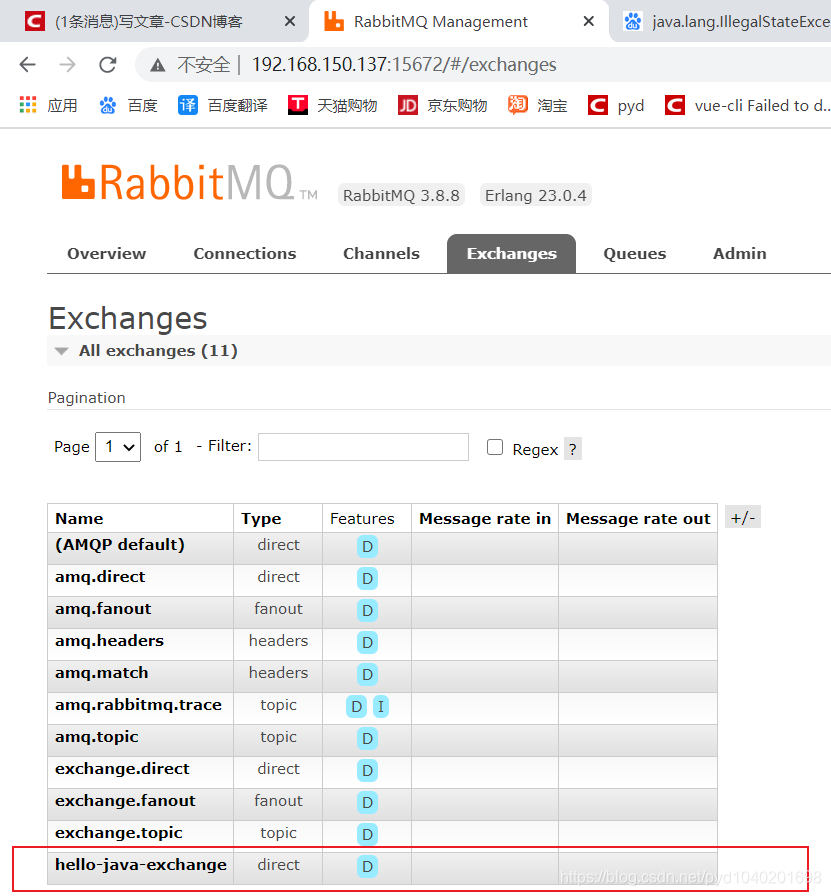Open the amq.direct exchange
This screenshot has width=831, height=896.
[100, 577]
